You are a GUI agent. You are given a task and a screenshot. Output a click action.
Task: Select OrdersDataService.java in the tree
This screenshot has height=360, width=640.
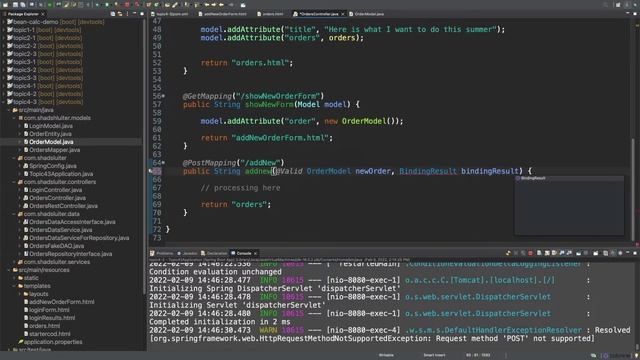(60, 230)
